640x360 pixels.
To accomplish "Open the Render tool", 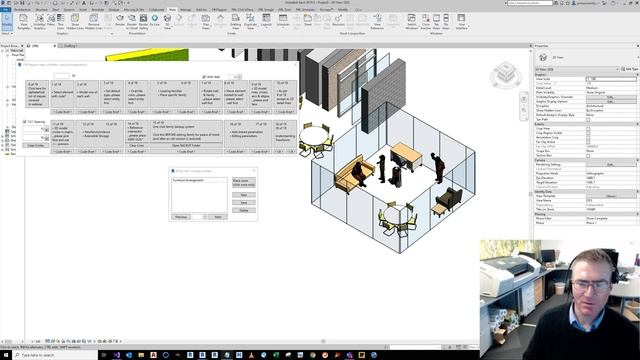I will 120,20.
